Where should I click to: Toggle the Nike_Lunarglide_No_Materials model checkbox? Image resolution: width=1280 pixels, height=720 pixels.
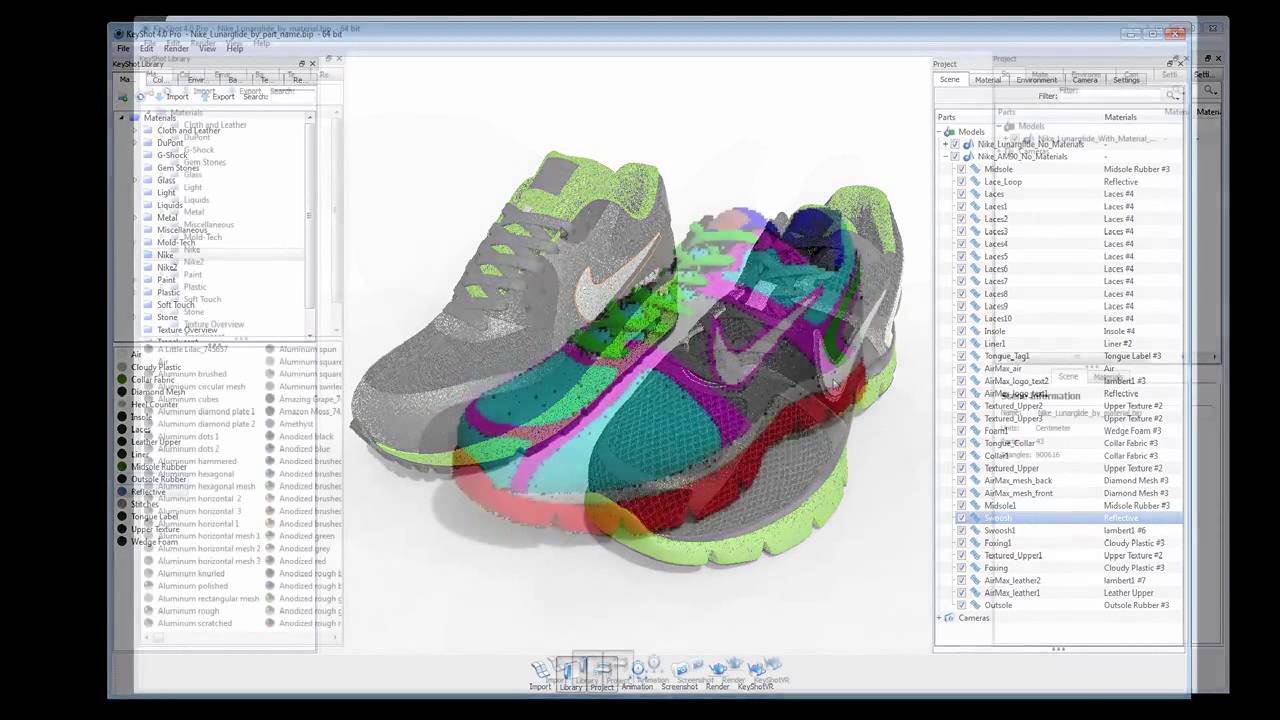pyautogui.click(x=955, y=144)
